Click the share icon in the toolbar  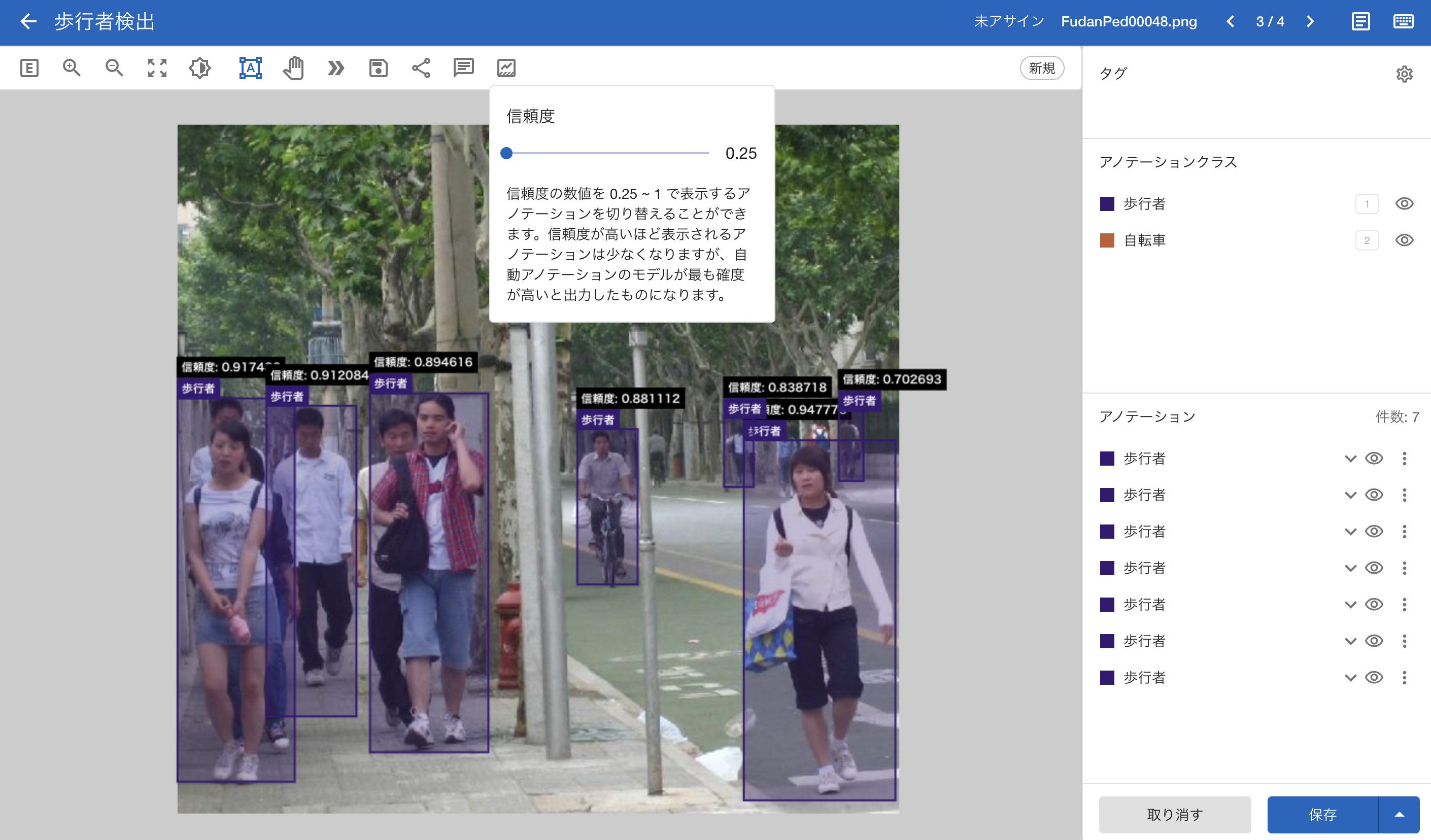click(421, 68)
